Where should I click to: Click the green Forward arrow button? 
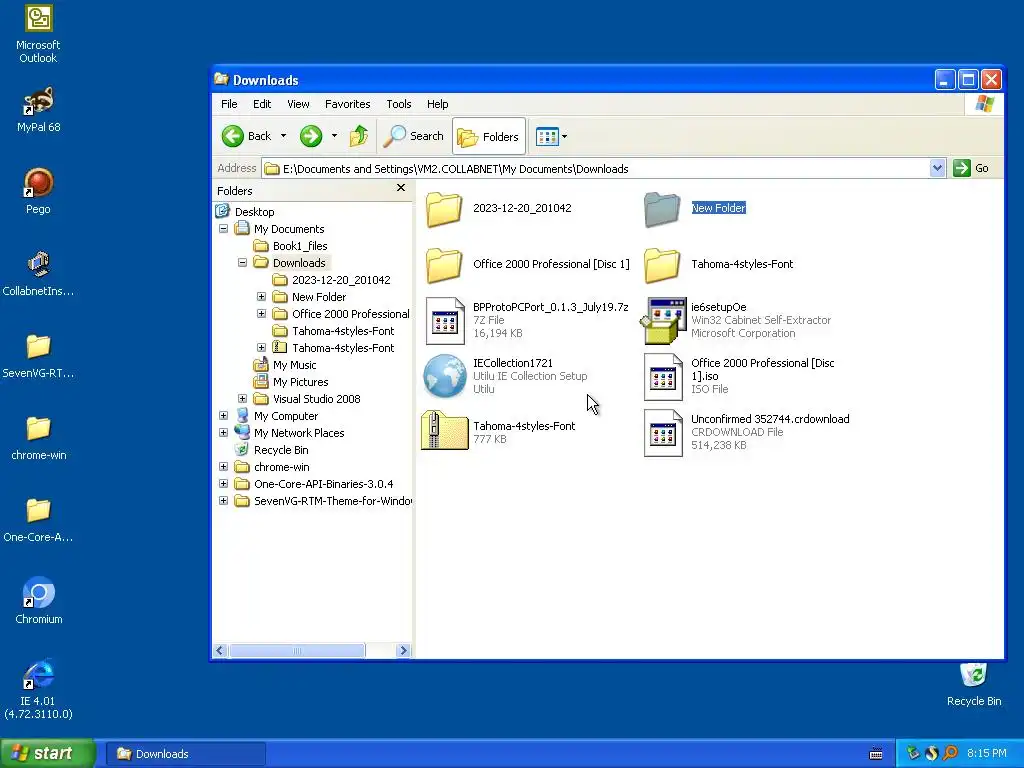click(x=311, y=136)
